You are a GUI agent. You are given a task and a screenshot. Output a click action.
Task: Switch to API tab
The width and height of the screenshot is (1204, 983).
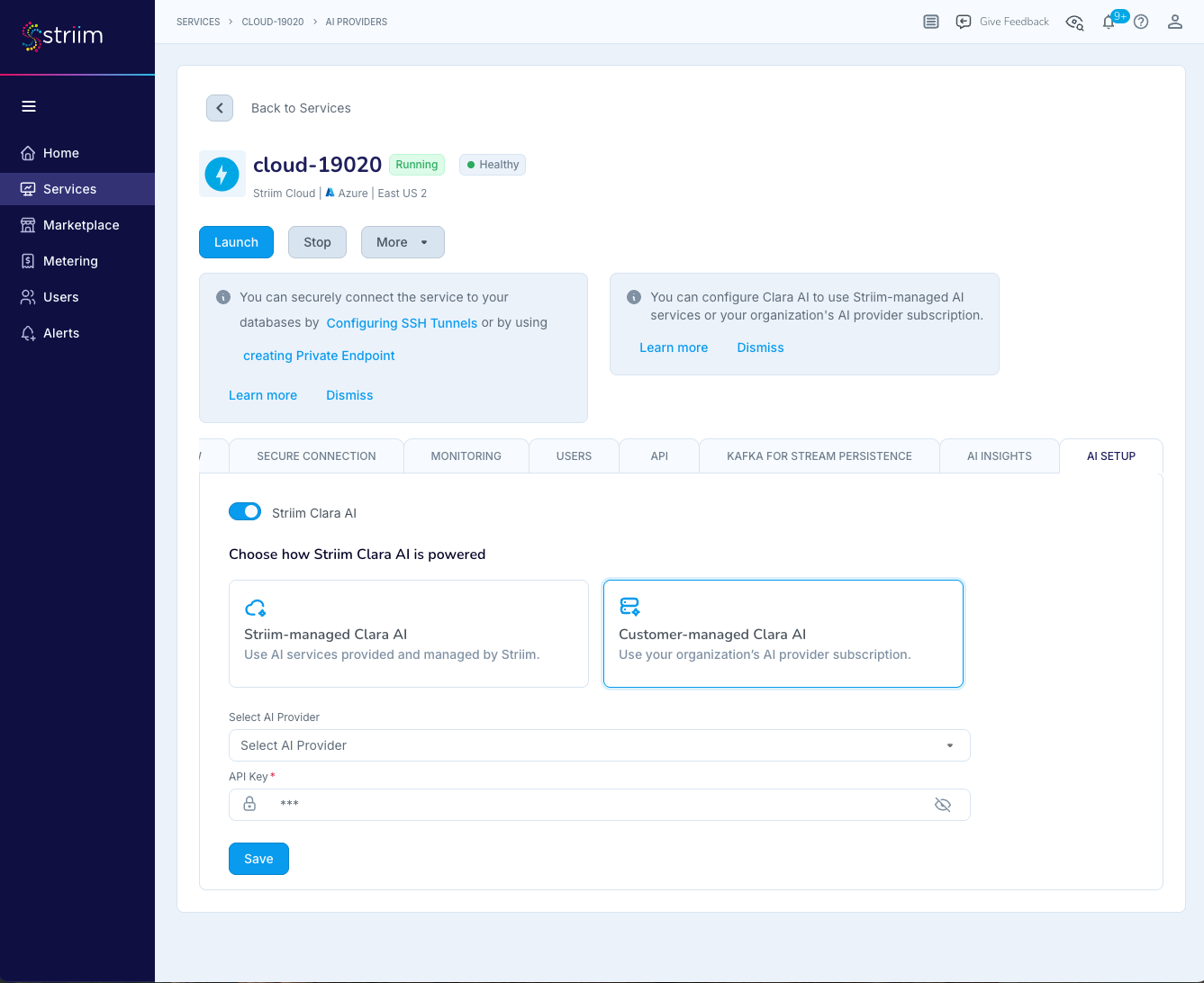(x=659, y=456)
